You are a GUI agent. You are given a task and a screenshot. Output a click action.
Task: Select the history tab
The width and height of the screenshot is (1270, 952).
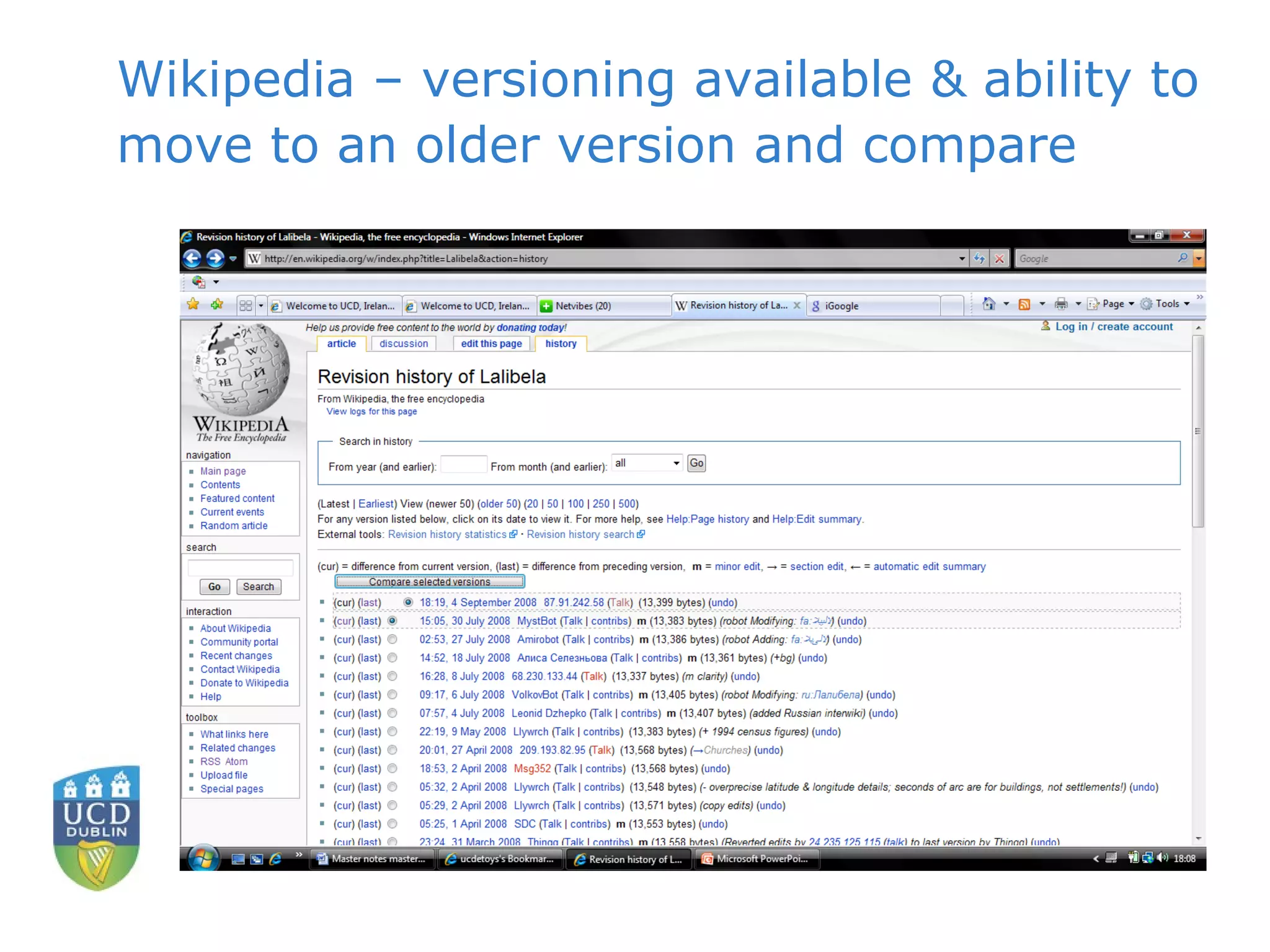[x=561, y=344]
